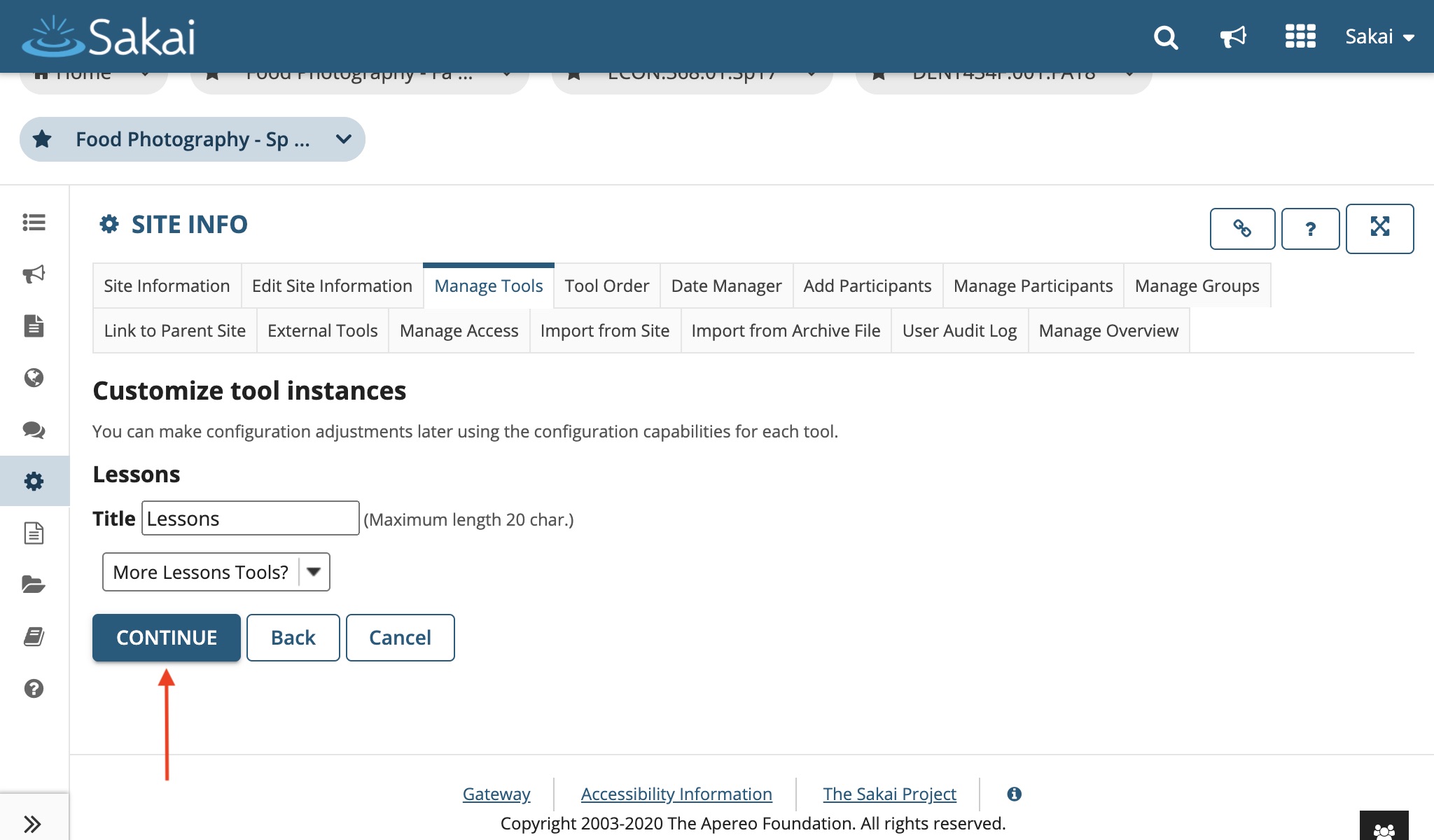Open the More Lessons Tools dropdown
1434x840 pixels.
216,572
